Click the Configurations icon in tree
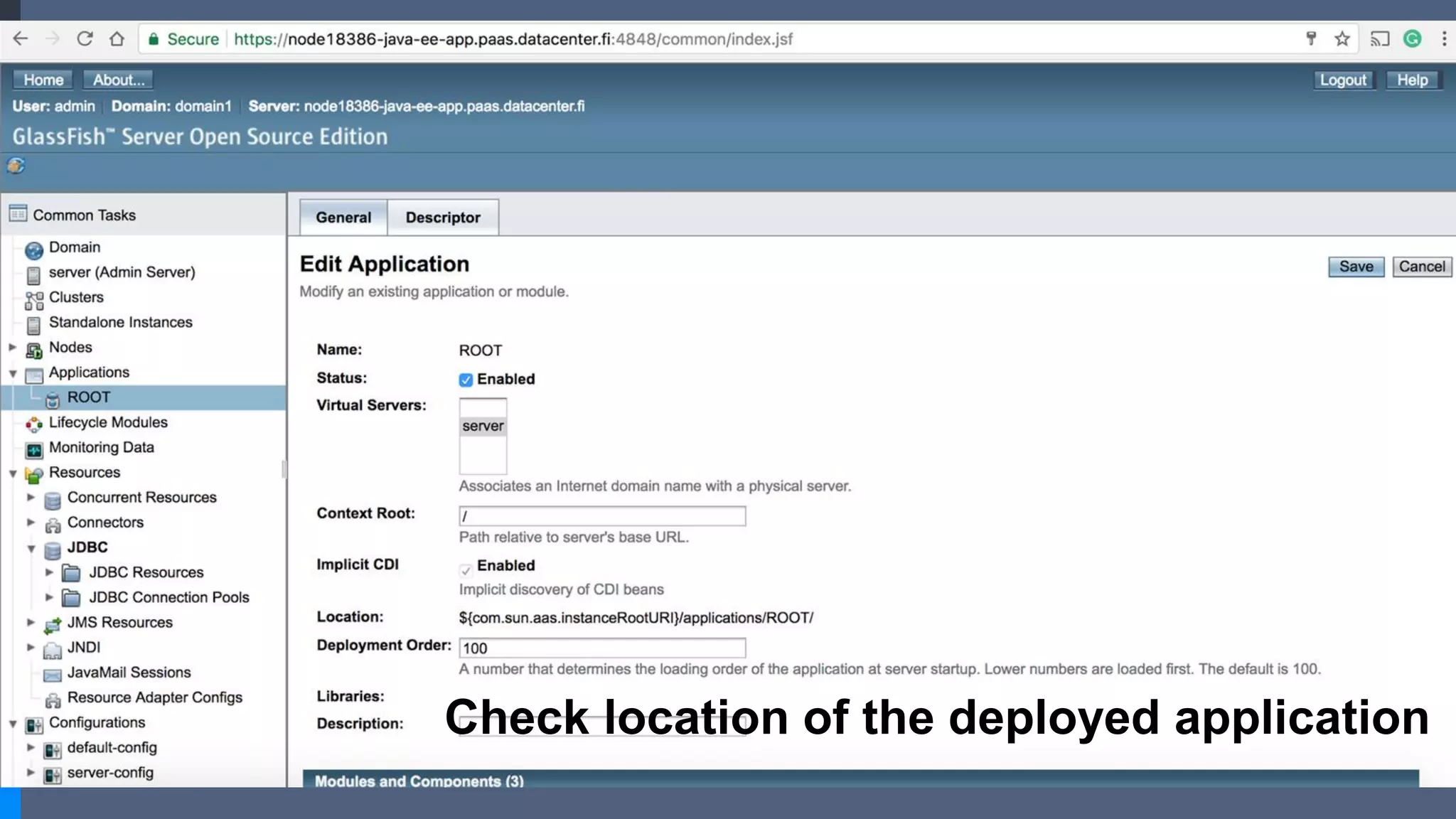This screenshot has width=1456, height=819. [33, 725]
